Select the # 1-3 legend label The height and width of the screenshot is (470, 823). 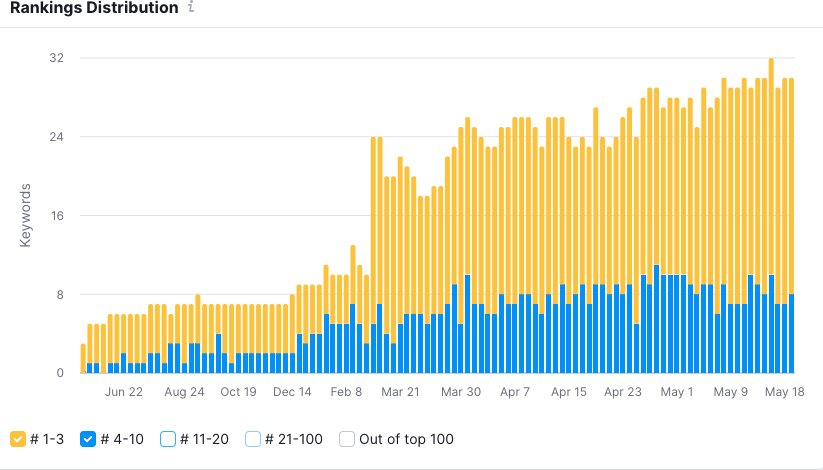click(47, 439)
